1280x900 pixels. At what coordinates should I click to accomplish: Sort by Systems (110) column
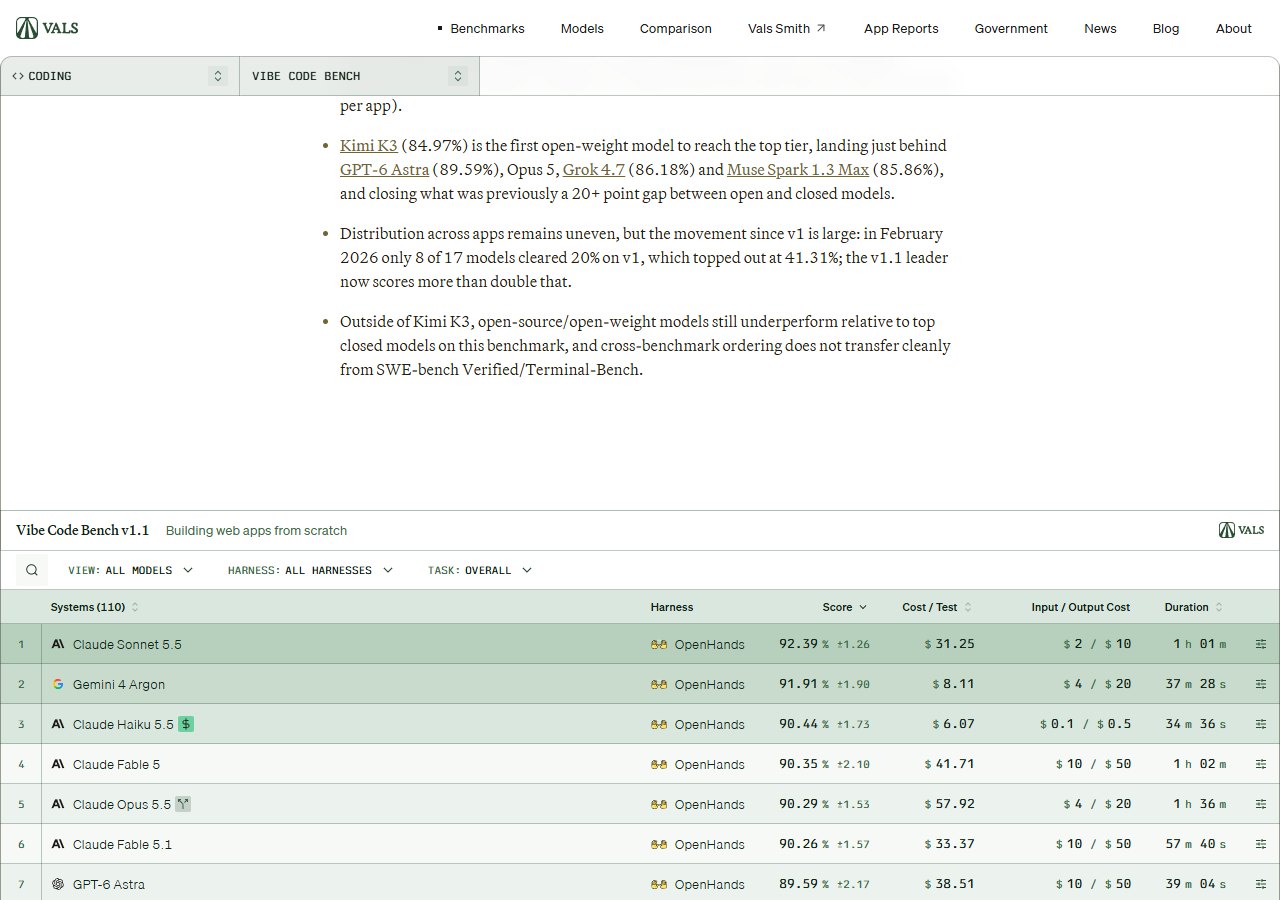click(95, 607)
